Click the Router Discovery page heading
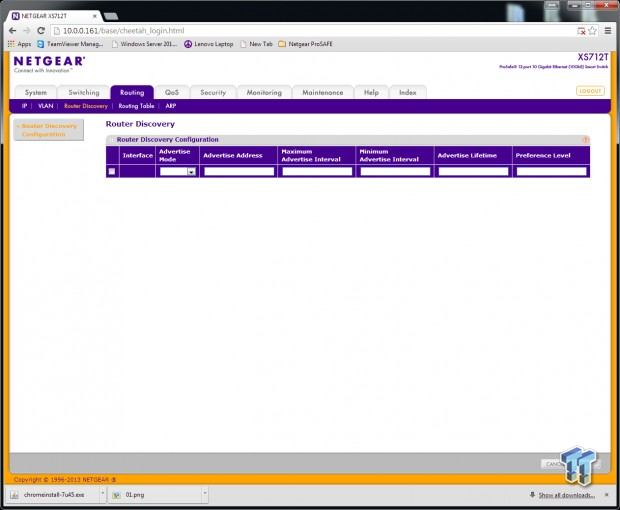 pos(140,124)
